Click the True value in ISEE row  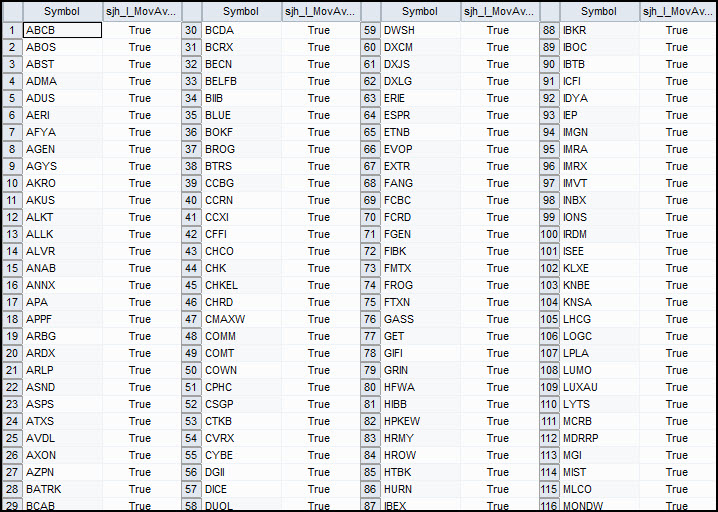(x=677, y=251)
